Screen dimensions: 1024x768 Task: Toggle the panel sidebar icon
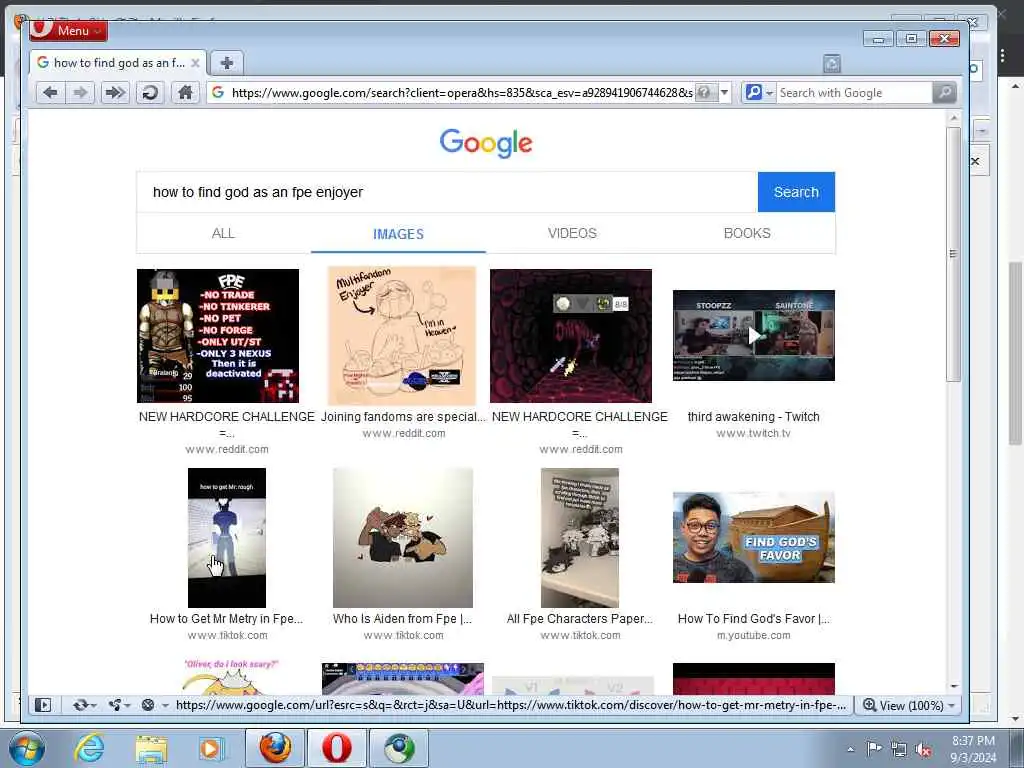[43, 705]
